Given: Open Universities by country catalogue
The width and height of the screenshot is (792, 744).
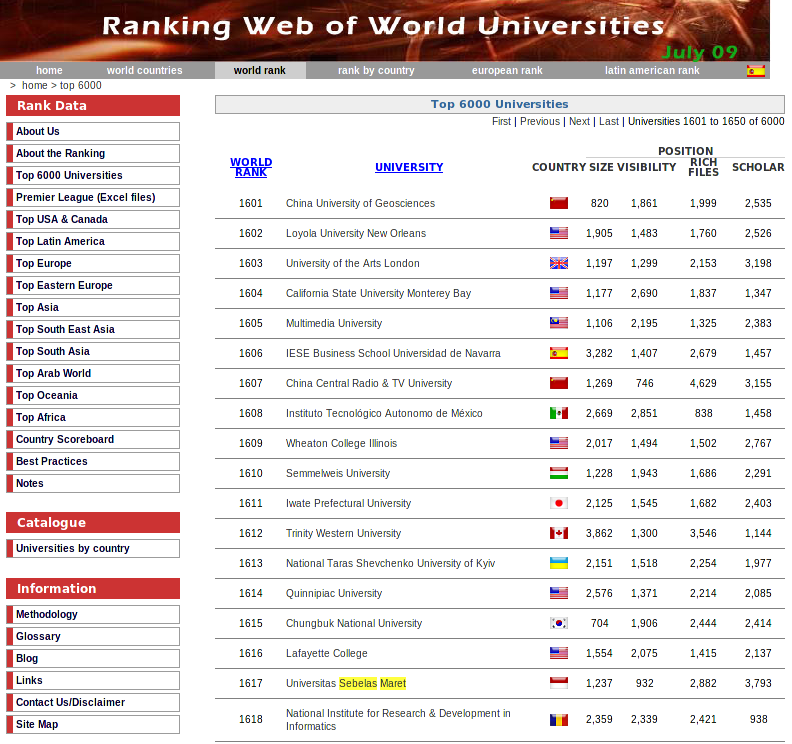Looking at the screenshot, I should click(x=93, y=549).
